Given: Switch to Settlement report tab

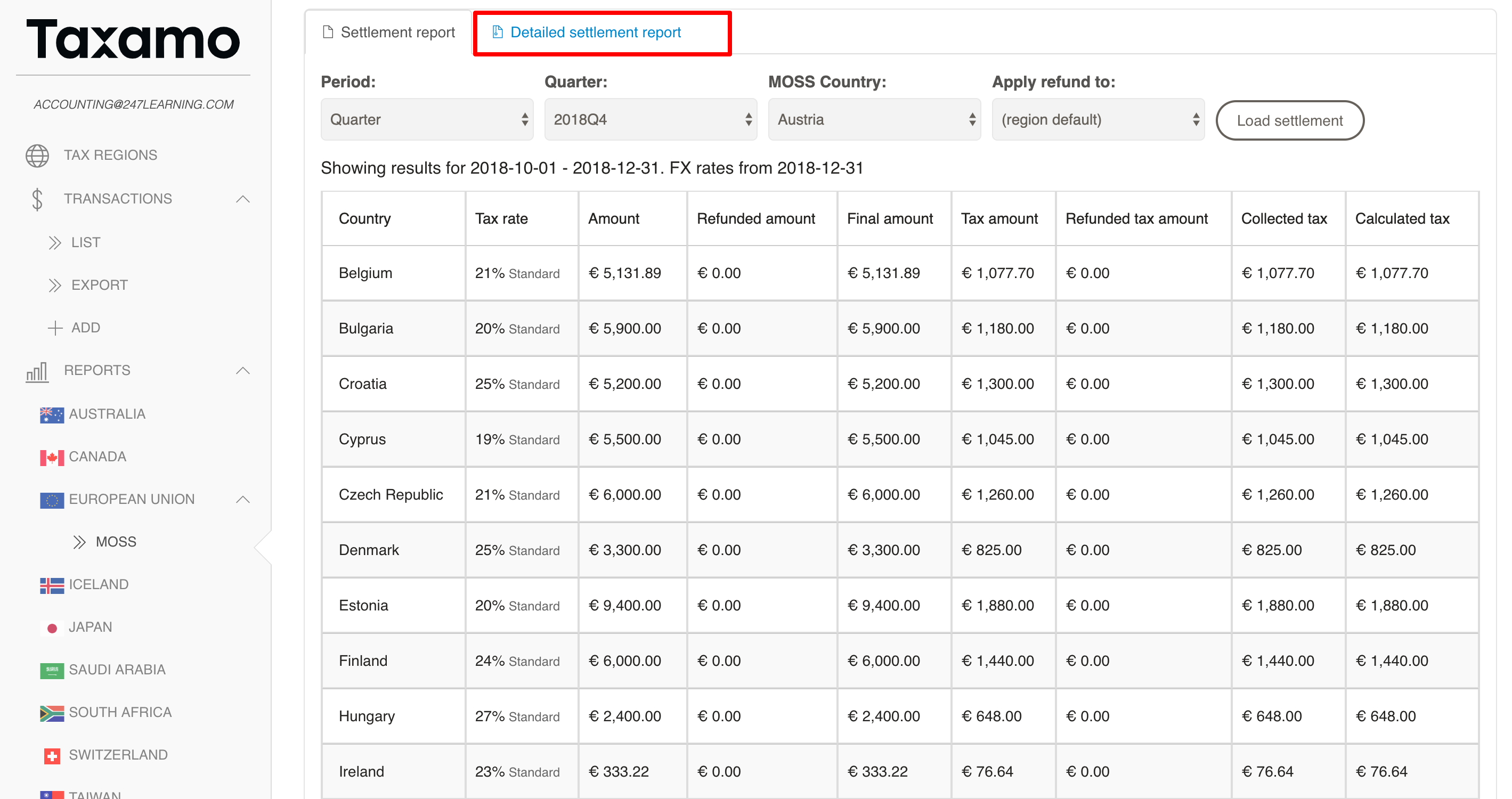Looking at the screenshot, I should tap(389, 32).
